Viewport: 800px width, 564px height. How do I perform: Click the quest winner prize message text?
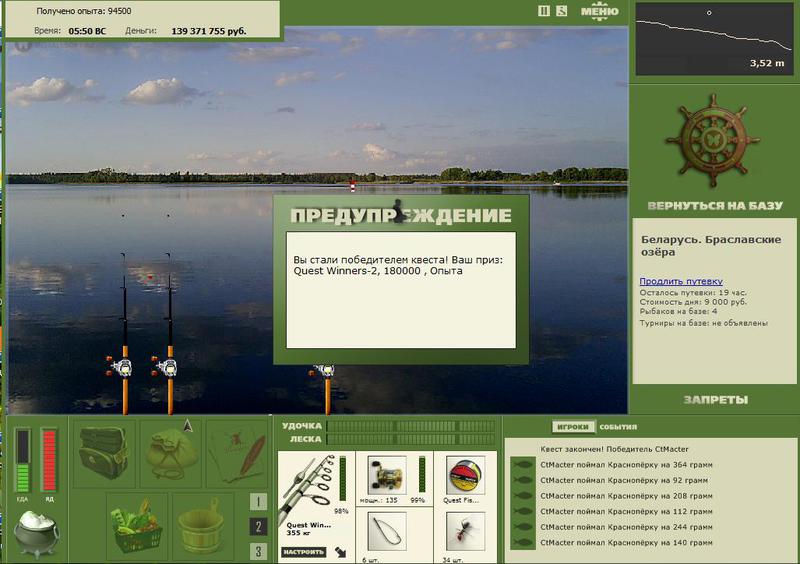pos(398,265)
